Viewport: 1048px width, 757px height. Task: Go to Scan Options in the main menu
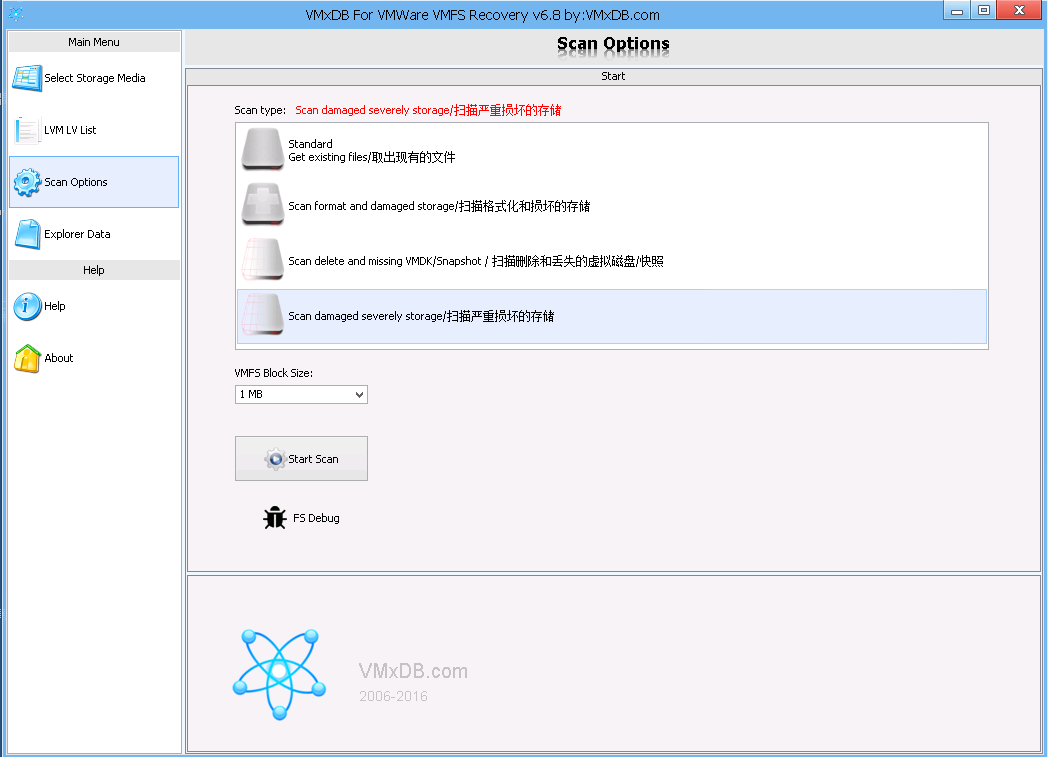coord(94,182)
